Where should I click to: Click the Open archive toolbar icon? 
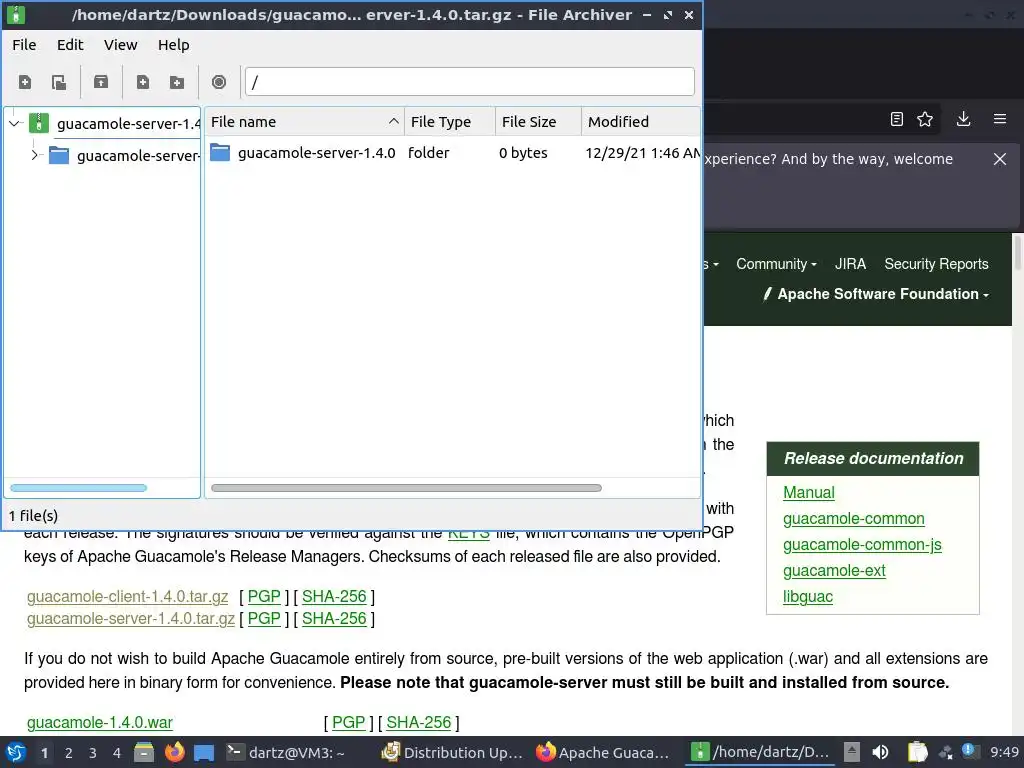(x=59, y=82)
